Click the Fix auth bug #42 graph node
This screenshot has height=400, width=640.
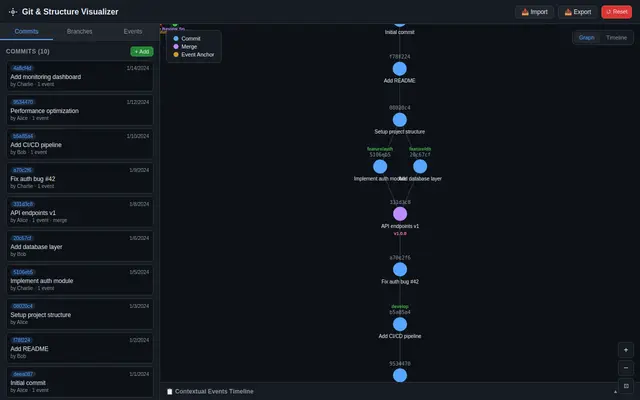(400, 269)
